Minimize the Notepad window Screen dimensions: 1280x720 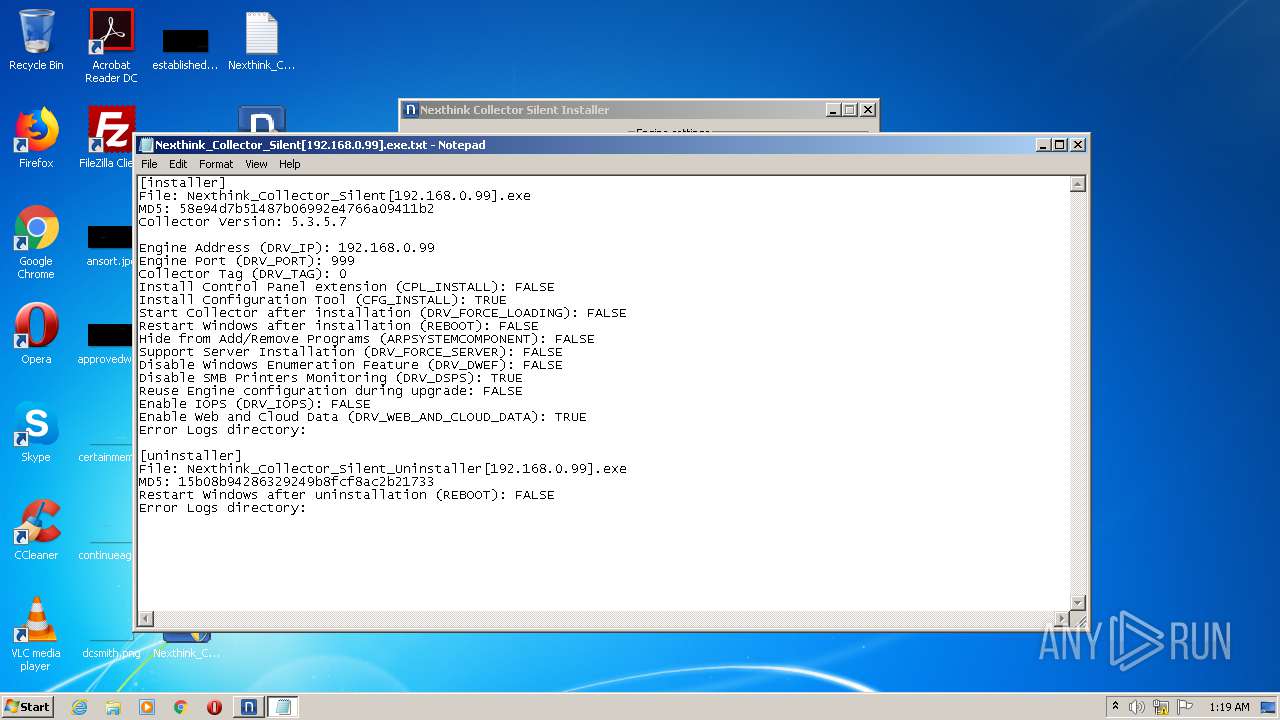(1044, 145)
